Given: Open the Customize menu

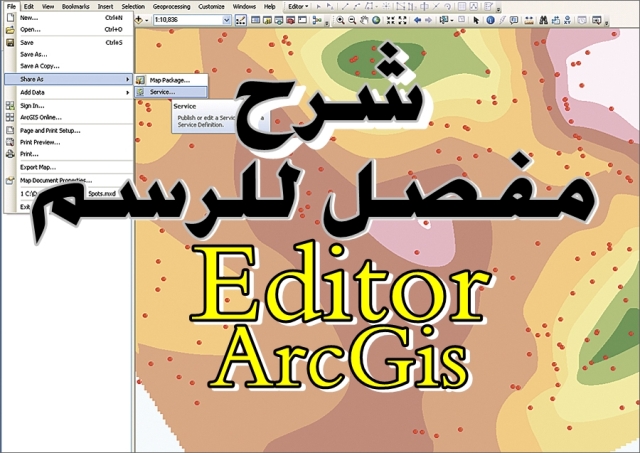Looking at the screenshot, I should tap(211, 7).
